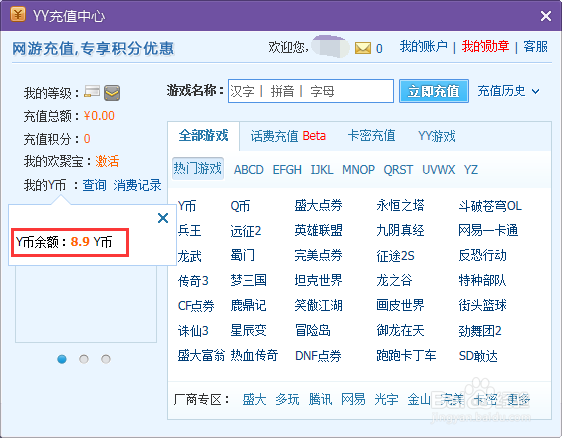
Task: Switch to the 全部游戏 tab
Action: coord(203,136)
